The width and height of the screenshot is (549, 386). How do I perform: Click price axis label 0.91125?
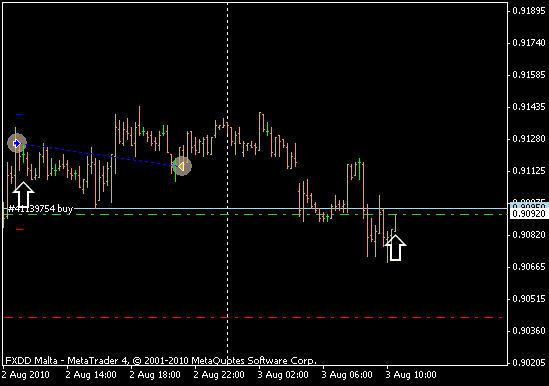529,171
